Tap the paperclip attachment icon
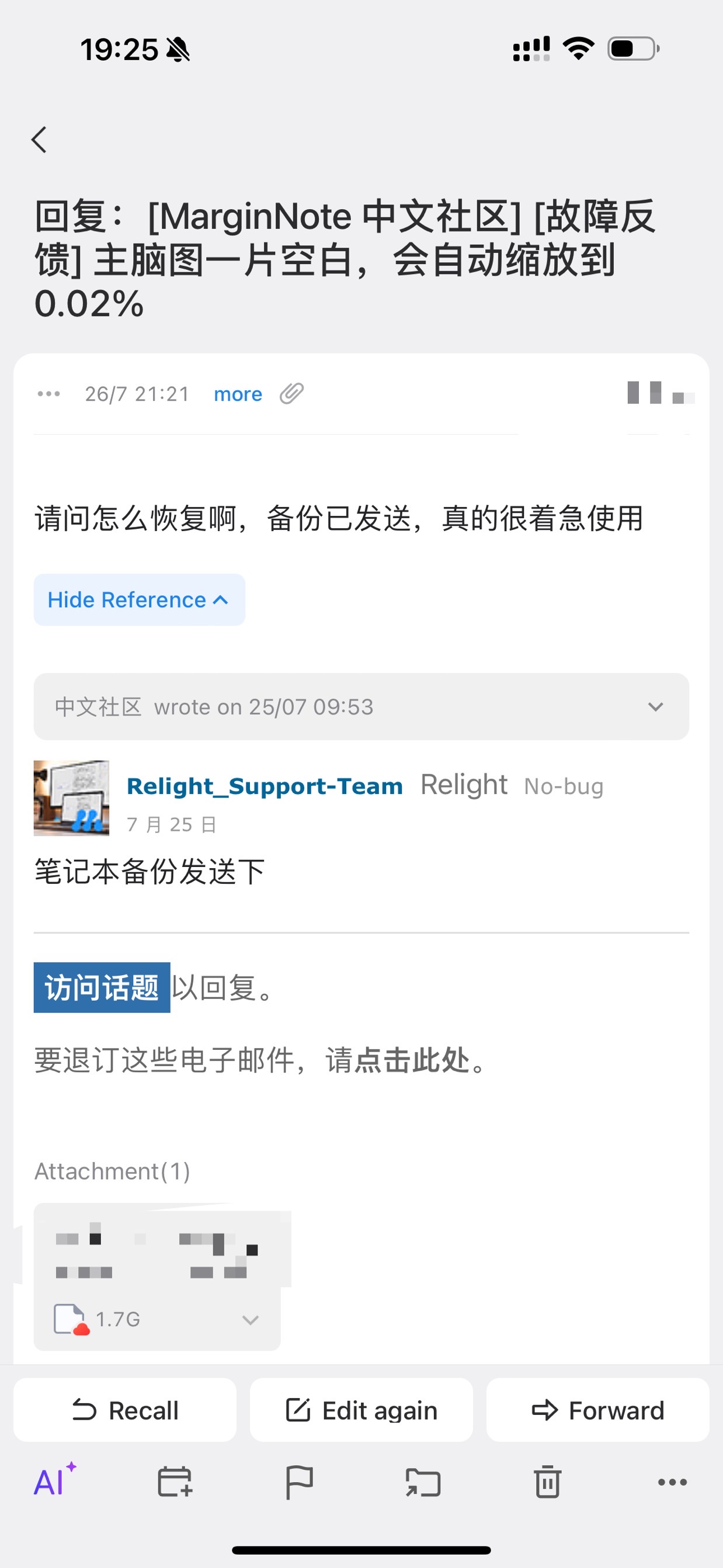This screenshot has height=1568, width=723. 291,394
